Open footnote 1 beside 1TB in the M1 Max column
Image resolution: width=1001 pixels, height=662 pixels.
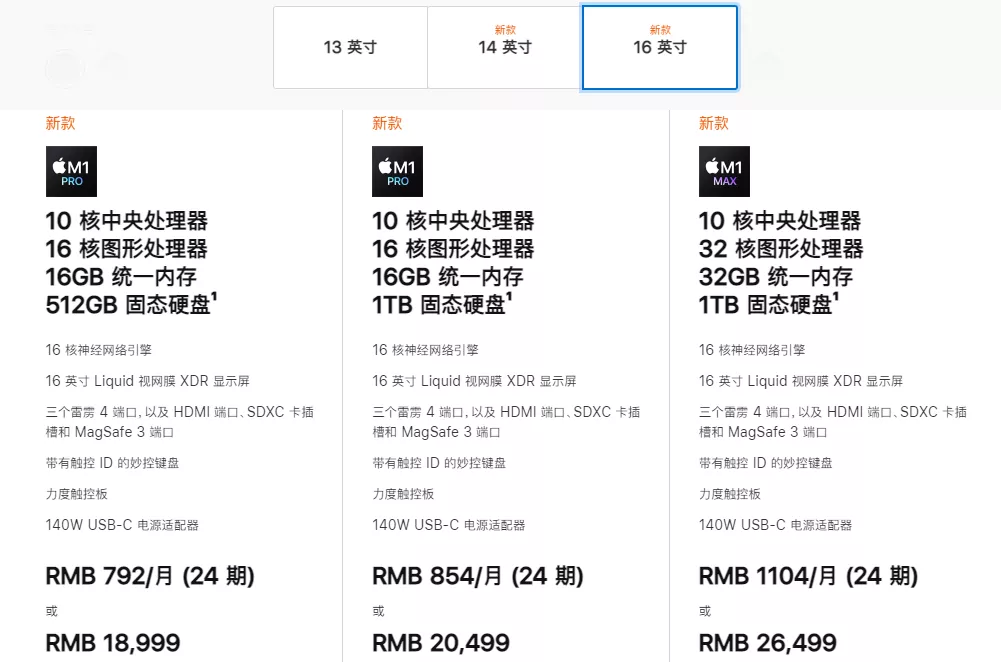click(x=837, y=297)
